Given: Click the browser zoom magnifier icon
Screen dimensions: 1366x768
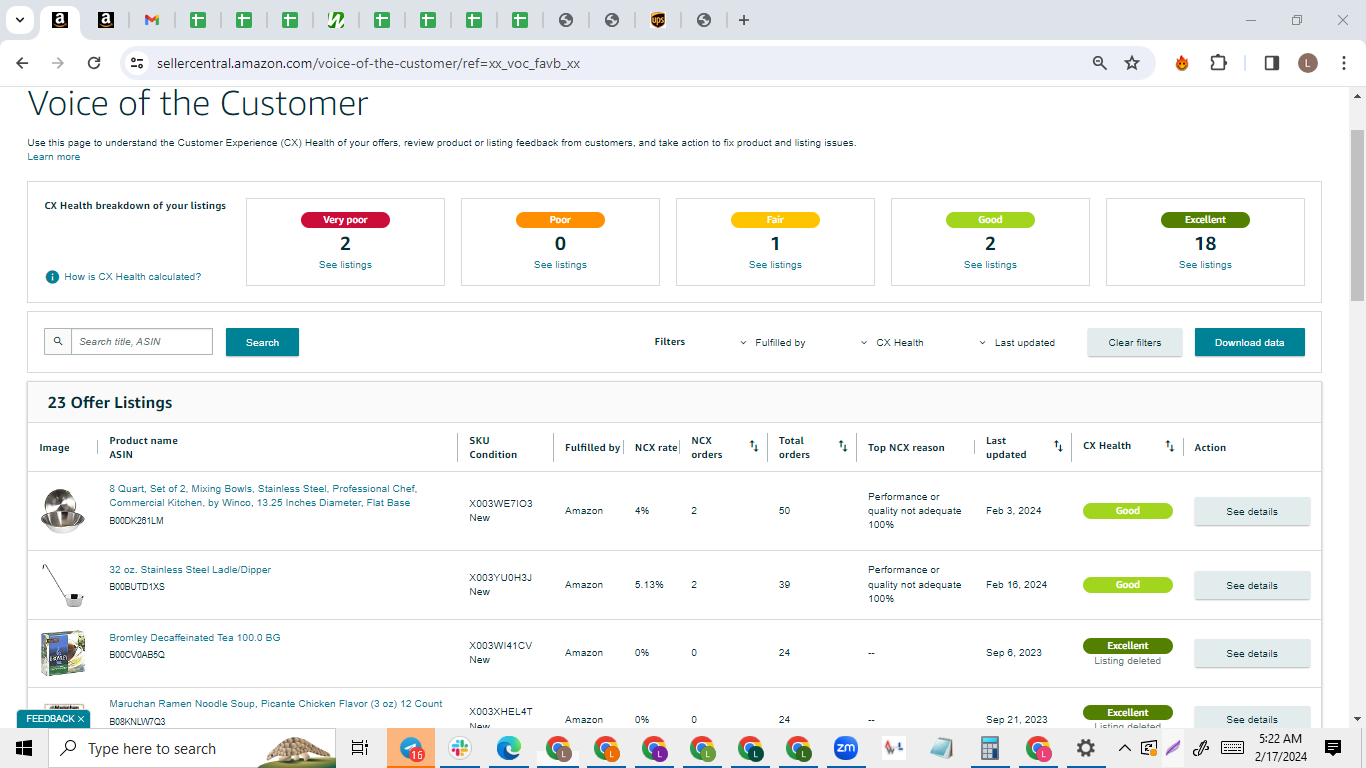Looking at the screenshot, I should pos(1100,63).
